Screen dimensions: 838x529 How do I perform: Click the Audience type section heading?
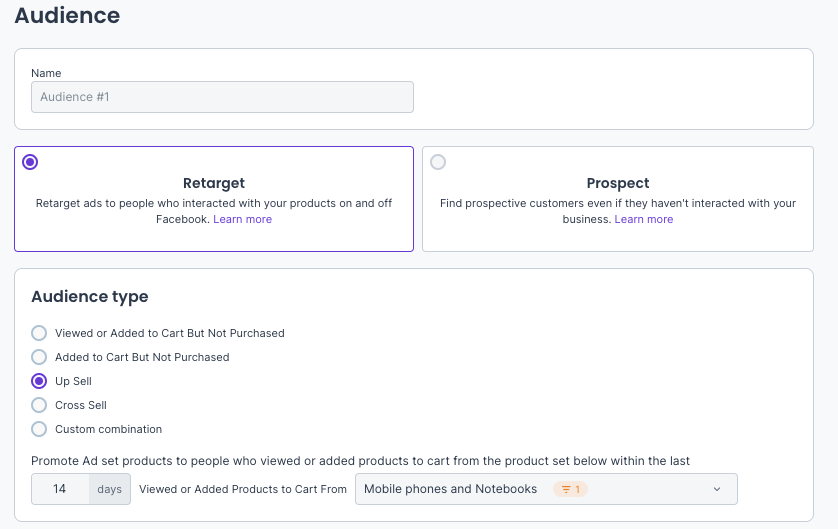[90, 297]
